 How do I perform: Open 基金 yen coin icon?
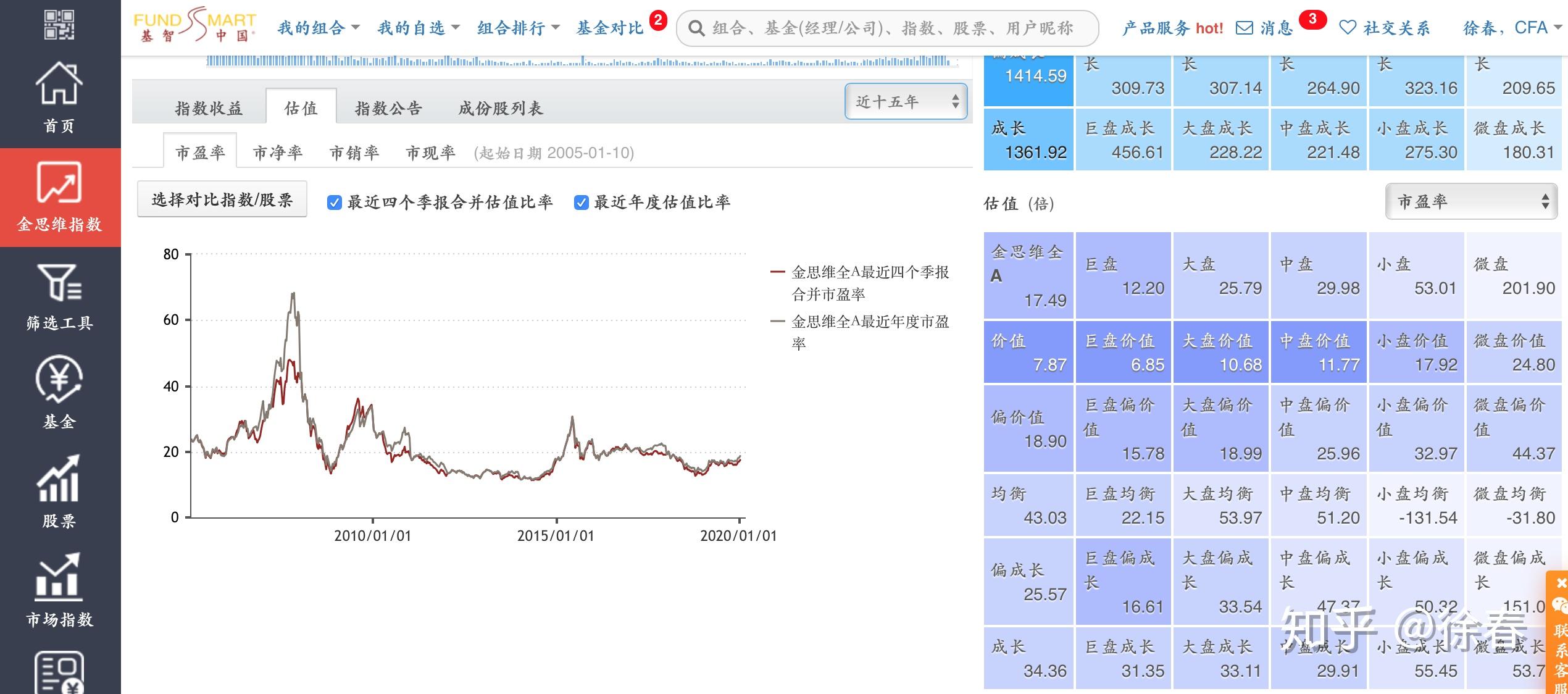tap(59, 379)
